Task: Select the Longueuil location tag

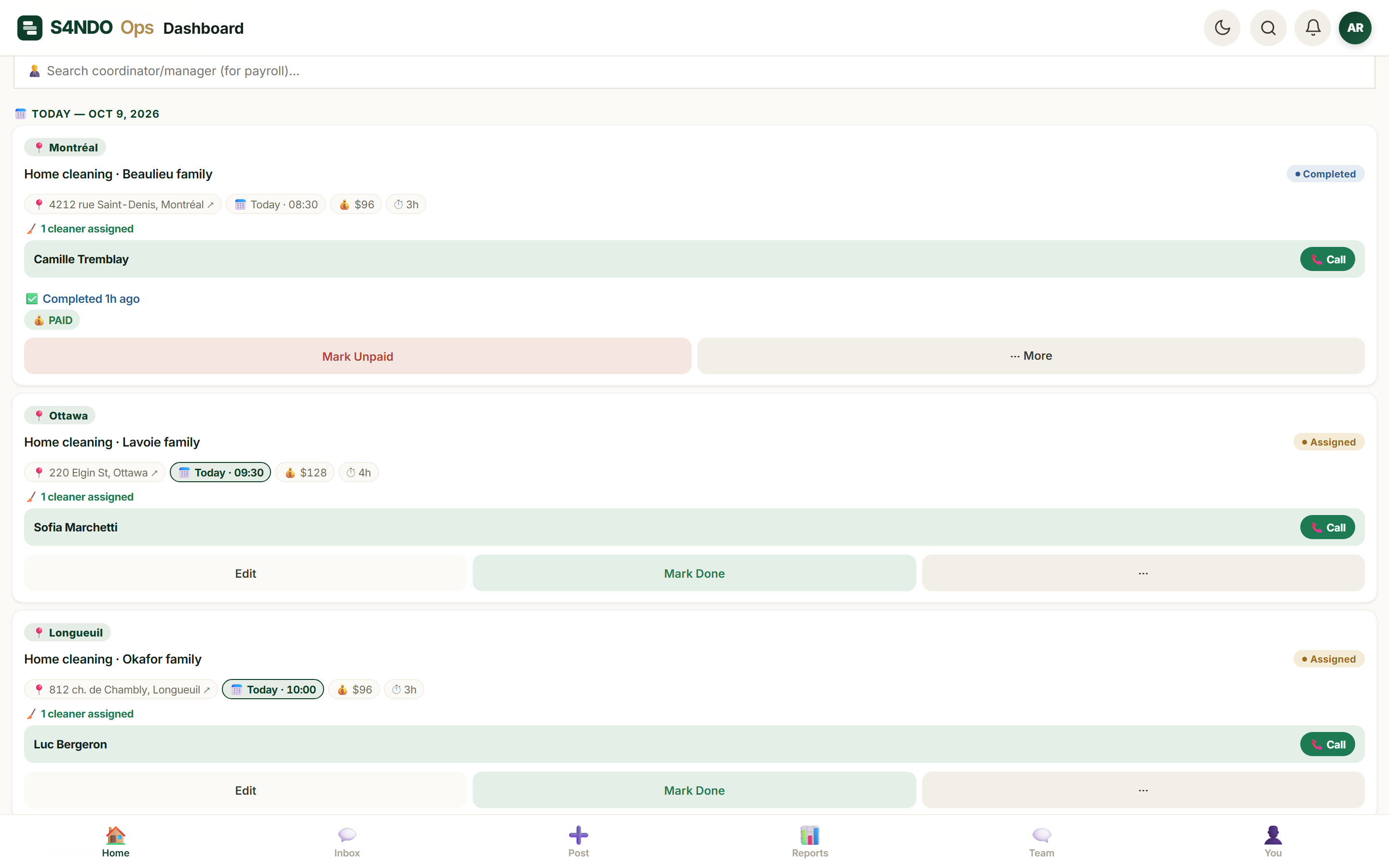Action: (x=67, y=633)
